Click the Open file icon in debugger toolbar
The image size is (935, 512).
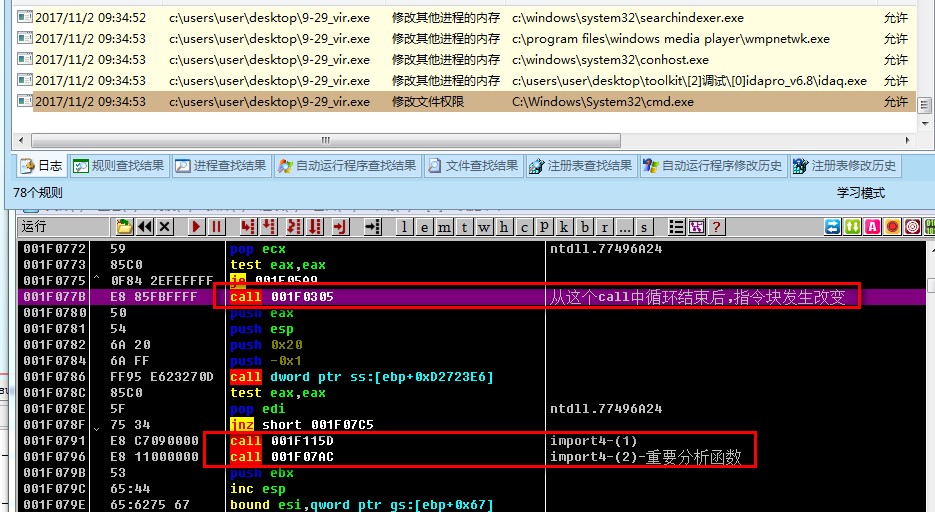click(124, 227)
